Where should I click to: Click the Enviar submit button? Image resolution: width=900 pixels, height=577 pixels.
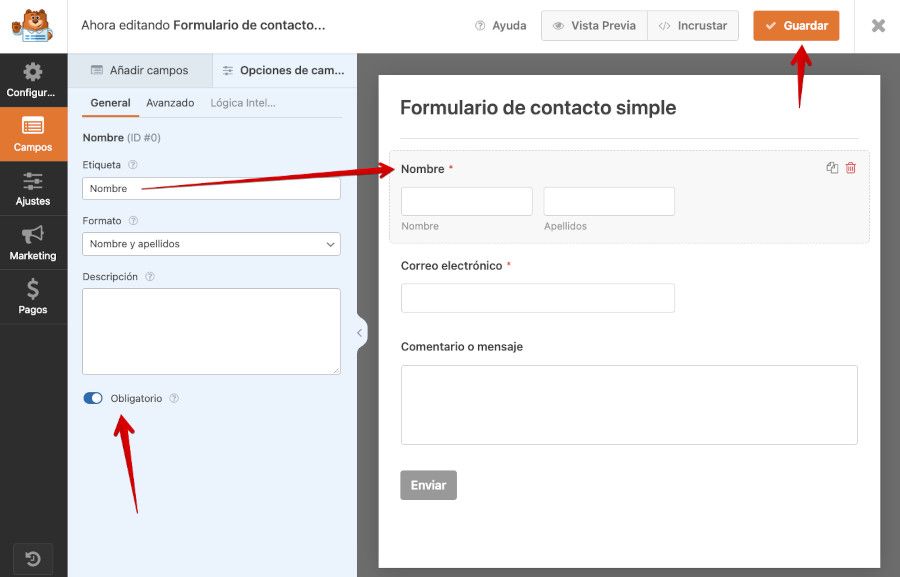[x=428, y=485]
